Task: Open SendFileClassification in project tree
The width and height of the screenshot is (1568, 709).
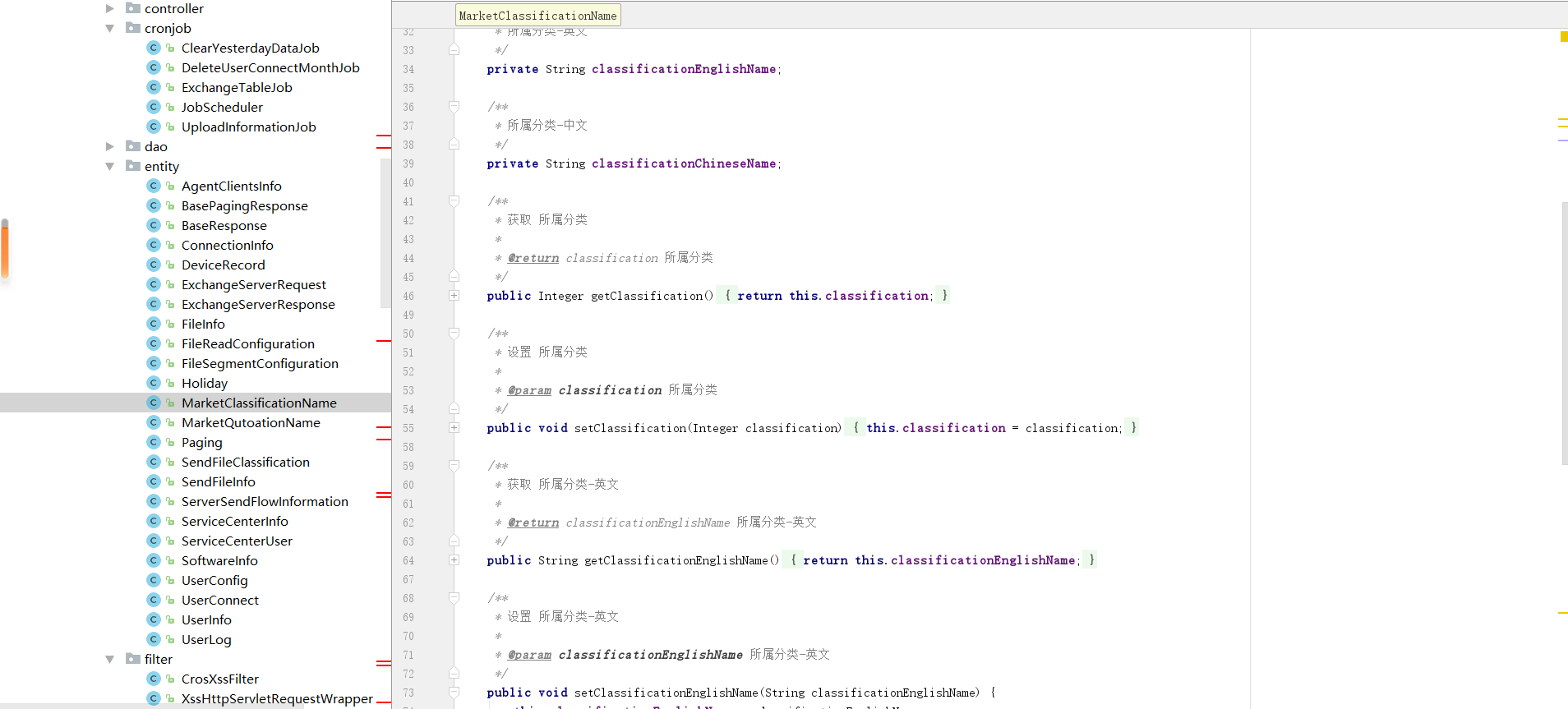Action: 246,462
